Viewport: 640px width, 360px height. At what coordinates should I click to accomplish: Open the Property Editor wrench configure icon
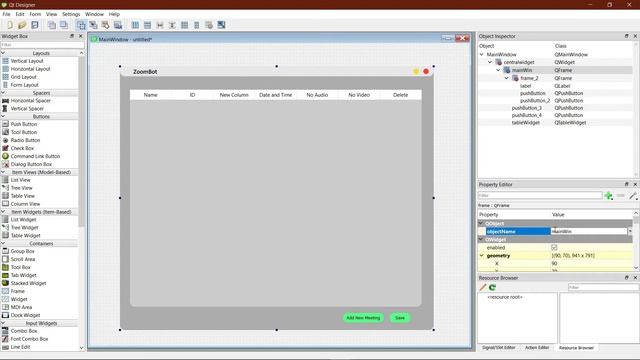pos(633,196)
